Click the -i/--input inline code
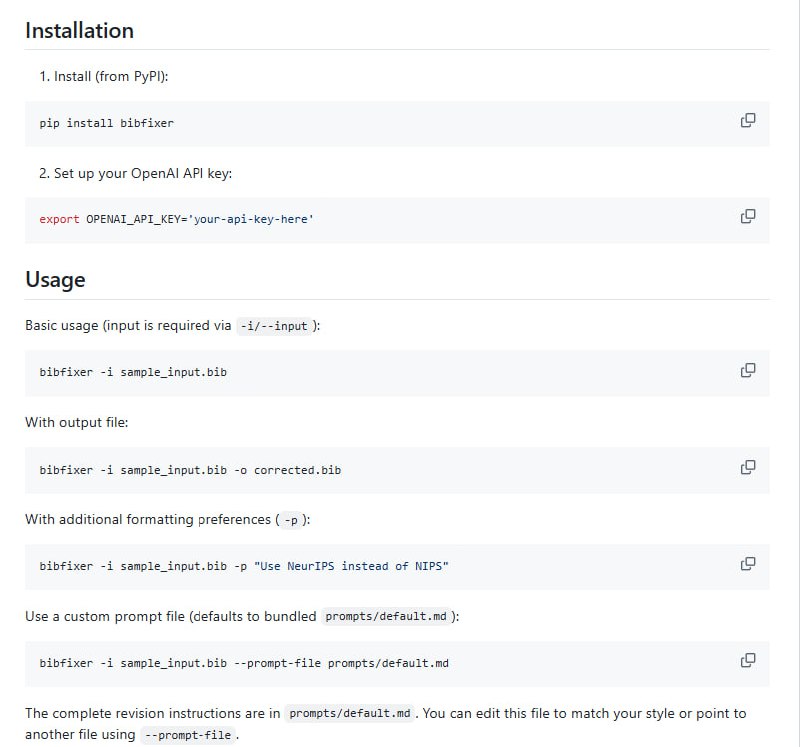800x747 pixels. [275, 326]
